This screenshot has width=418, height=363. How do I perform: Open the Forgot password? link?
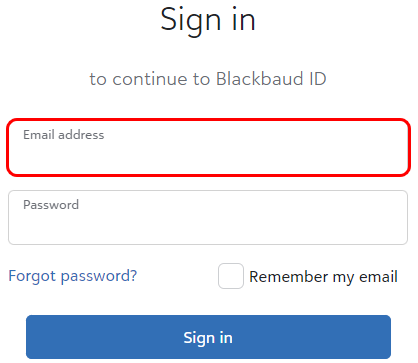[73, 276]
